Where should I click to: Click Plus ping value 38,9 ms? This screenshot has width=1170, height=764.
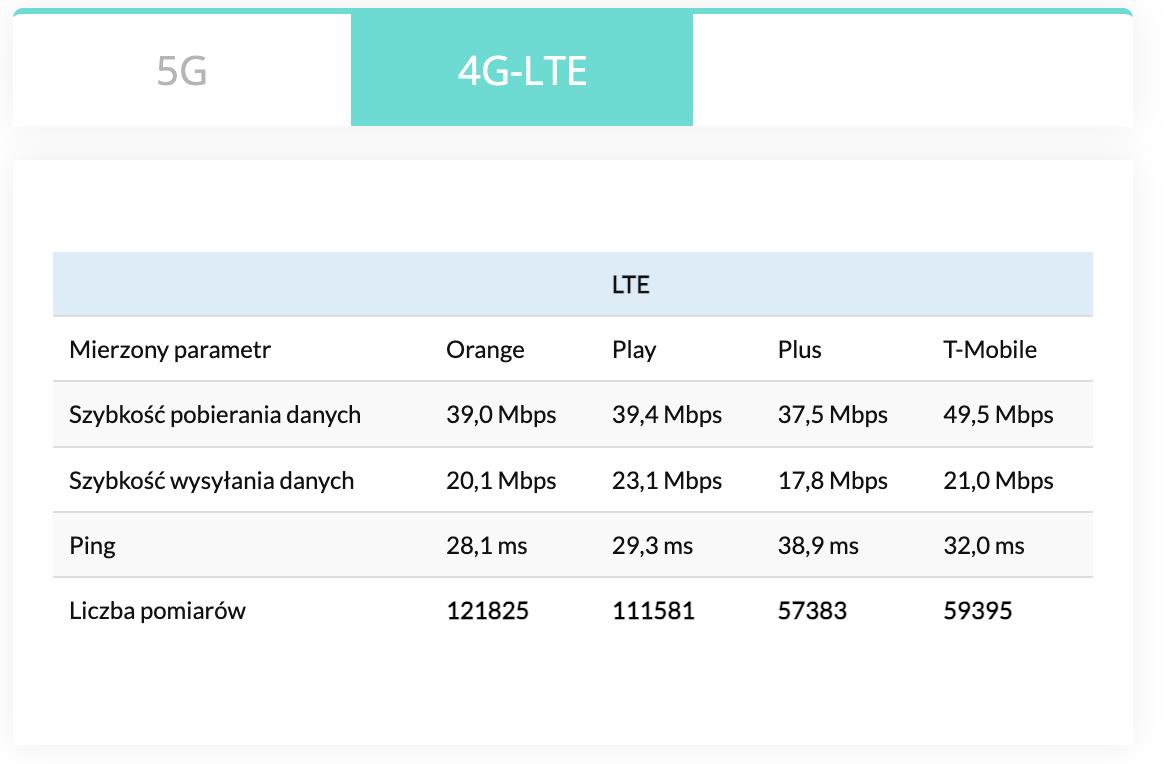818,545
